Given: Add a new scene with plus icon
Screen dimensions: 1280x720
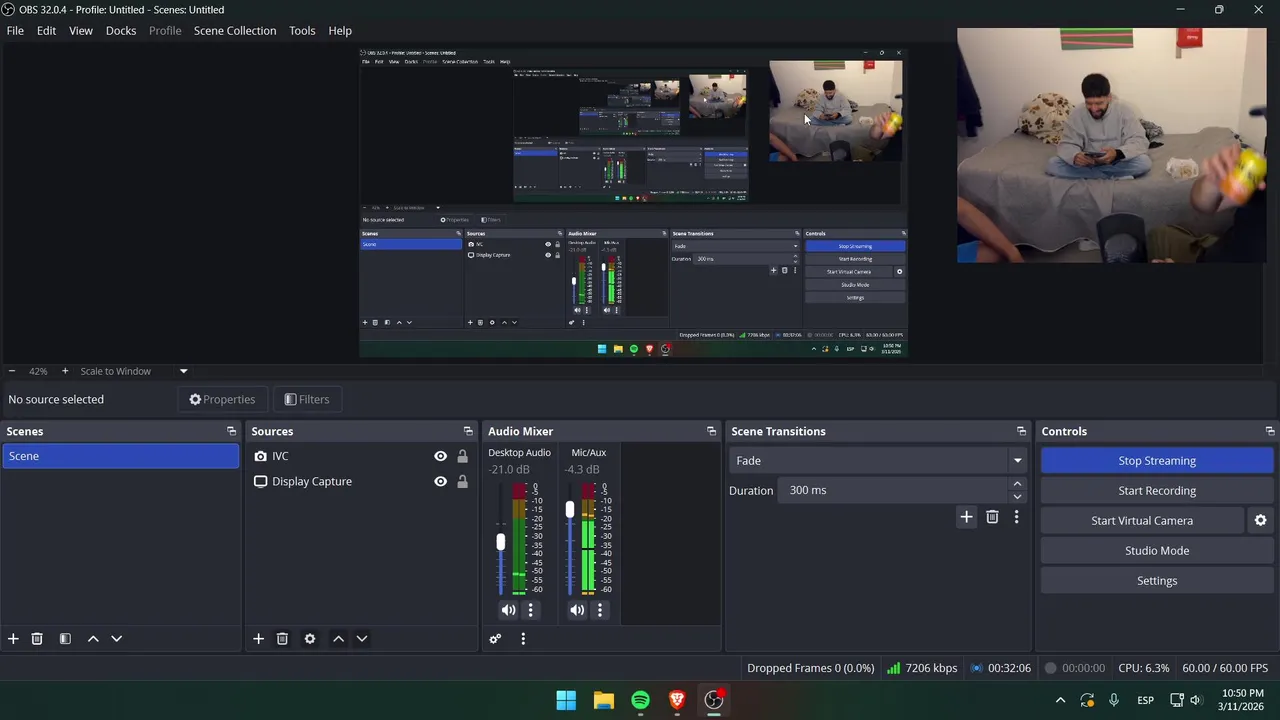Looking at the screenshot, I should (13, 638).
